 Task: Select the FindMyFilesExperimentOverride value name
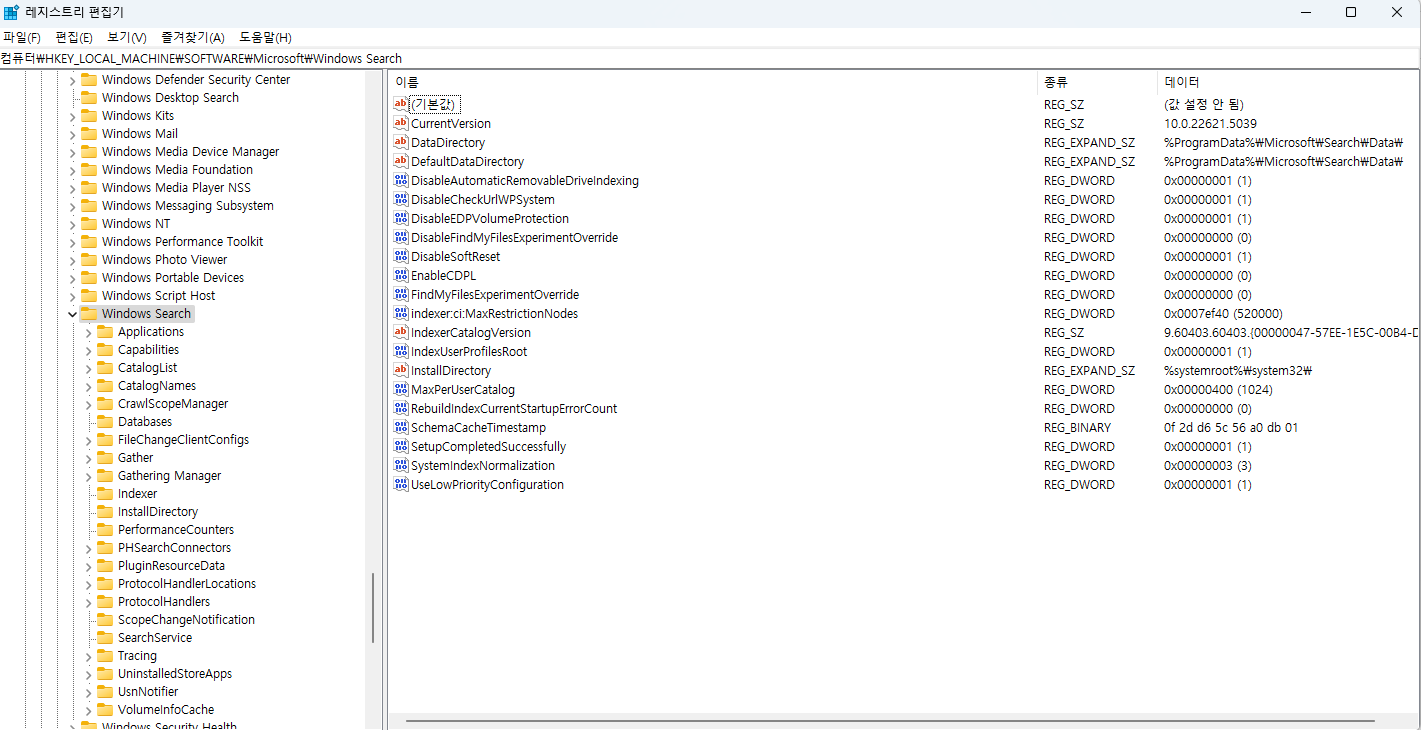pos(495,294)
